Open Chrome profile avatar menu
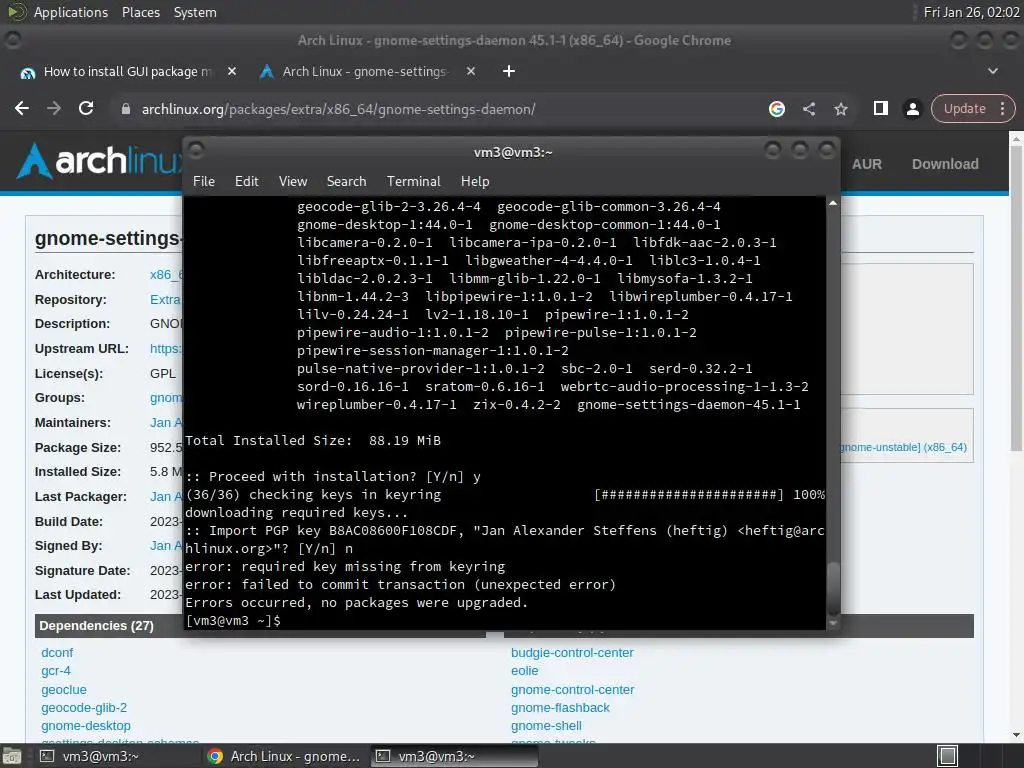The image size is (1024, 768). (x=912, y=108)
